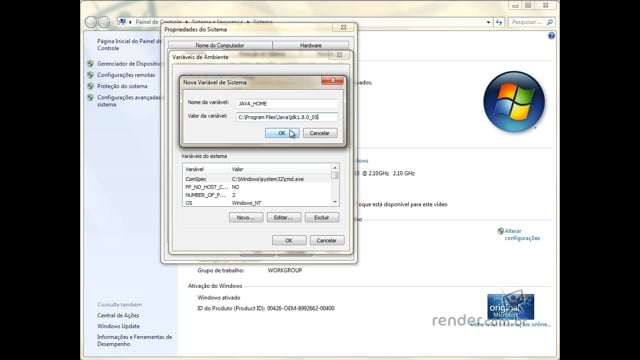Open Proteção do sistema link
The width and height of the screenshot is (640, 360).
point(122,86)
